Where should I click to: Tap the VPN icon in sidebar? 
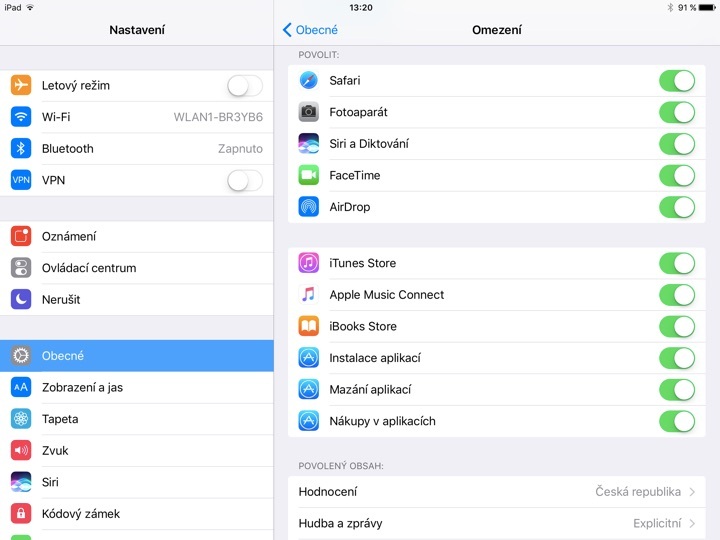[x=21, y=180]
